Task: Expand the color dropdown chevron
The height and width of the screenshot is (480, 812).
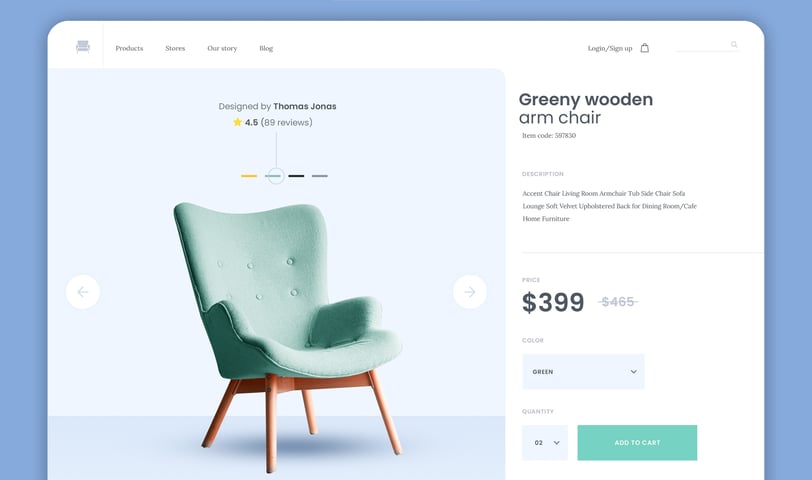Action: [x=633, y=372]
